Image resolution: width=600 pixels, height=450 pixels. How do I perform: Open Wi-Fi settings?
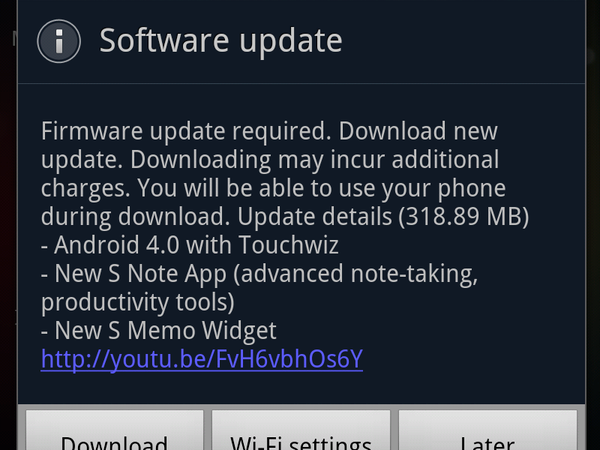[x=301, y=430]
